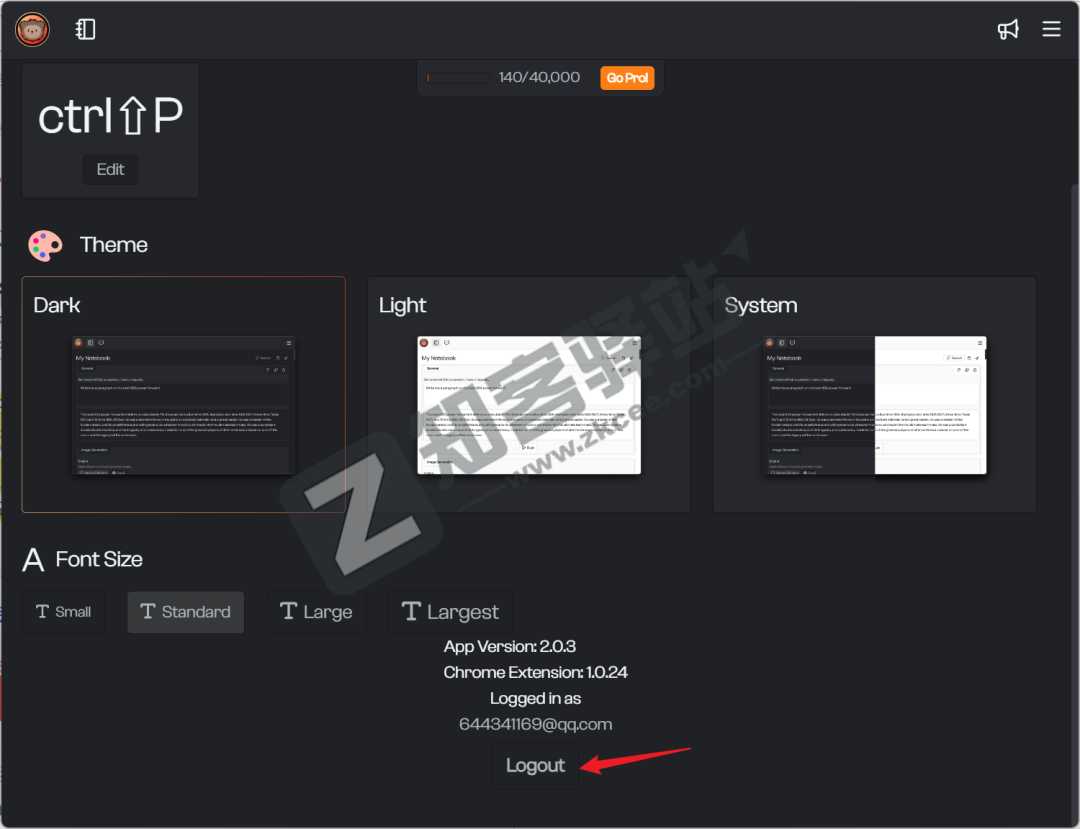This screenshot has height=829, width=1080.
Task: Click the bear avatar logo icon
Action: tap(32, 30)
